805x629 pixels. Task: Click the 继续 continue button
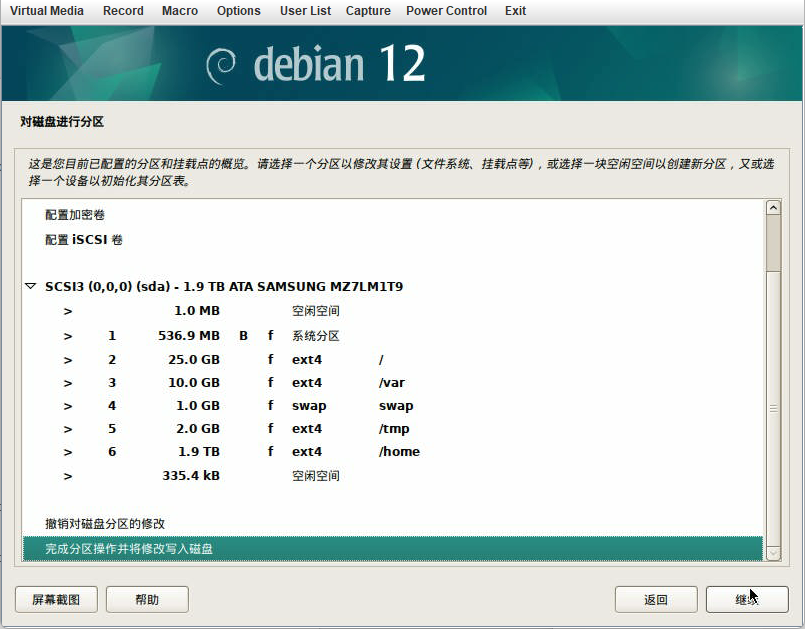[747, 599]
